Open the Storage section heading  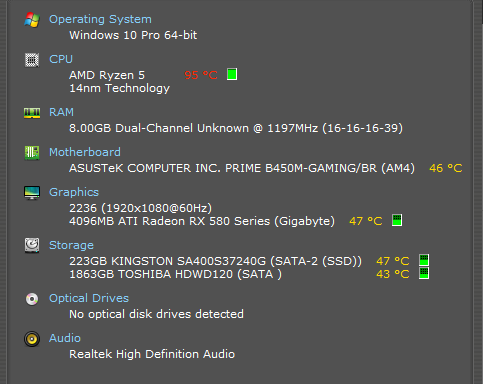[71, 245]
